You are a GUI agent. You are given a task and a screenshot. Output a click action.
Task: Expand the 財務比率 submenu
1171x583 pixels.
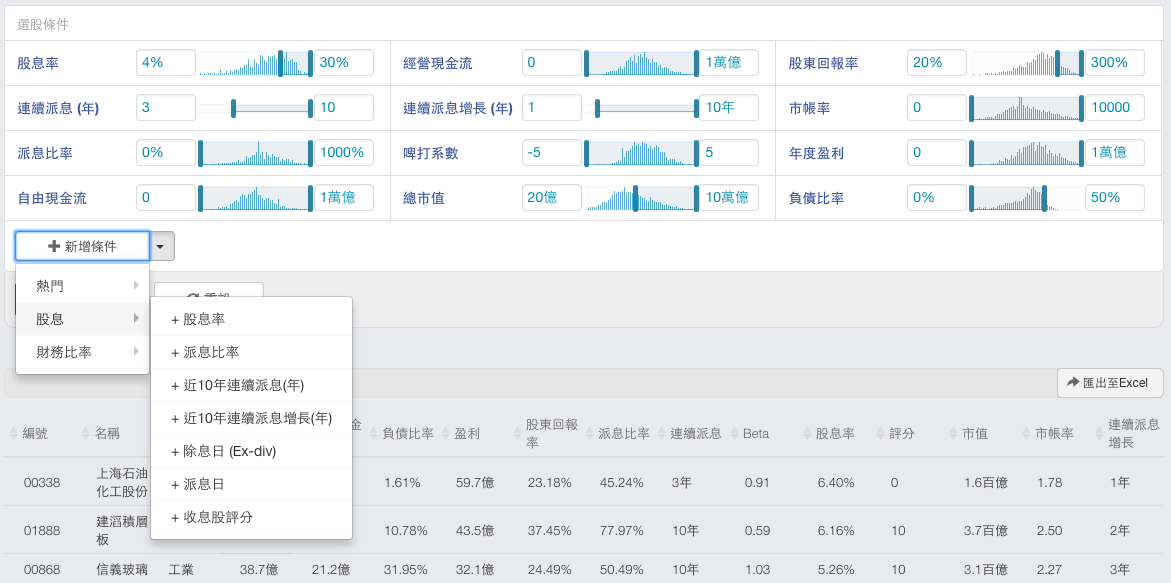[x=82, y=352]
